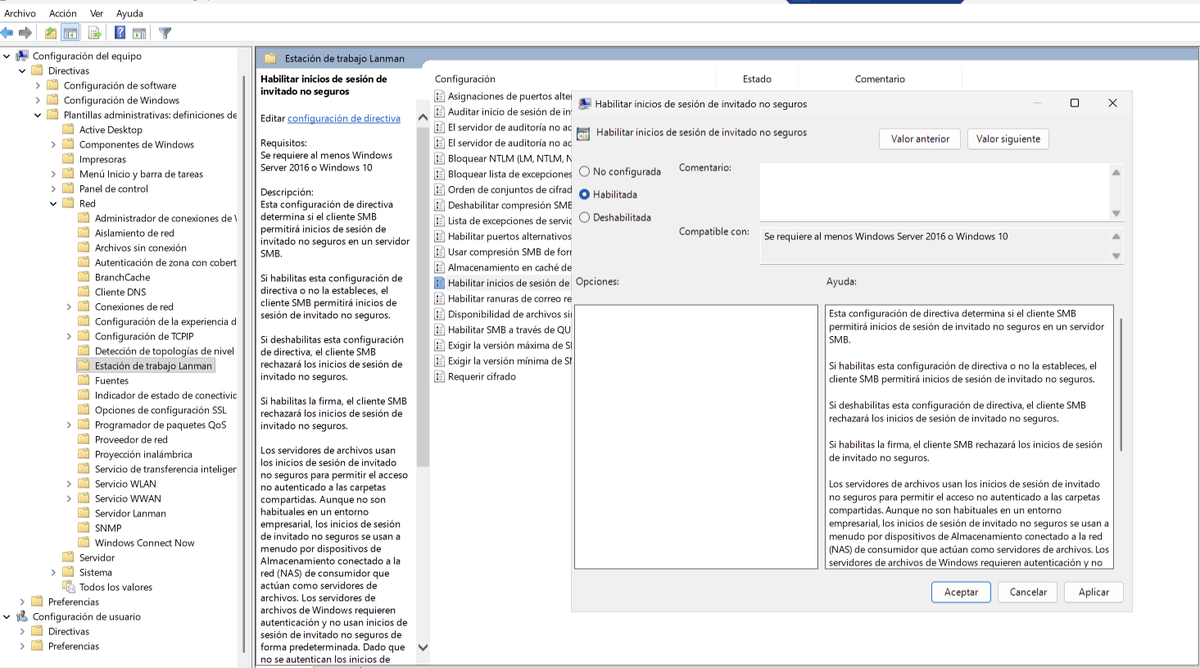Select the Cliente DNS tree item
The width and height of the screenshot is (1200, 668).
click(120, 292)
